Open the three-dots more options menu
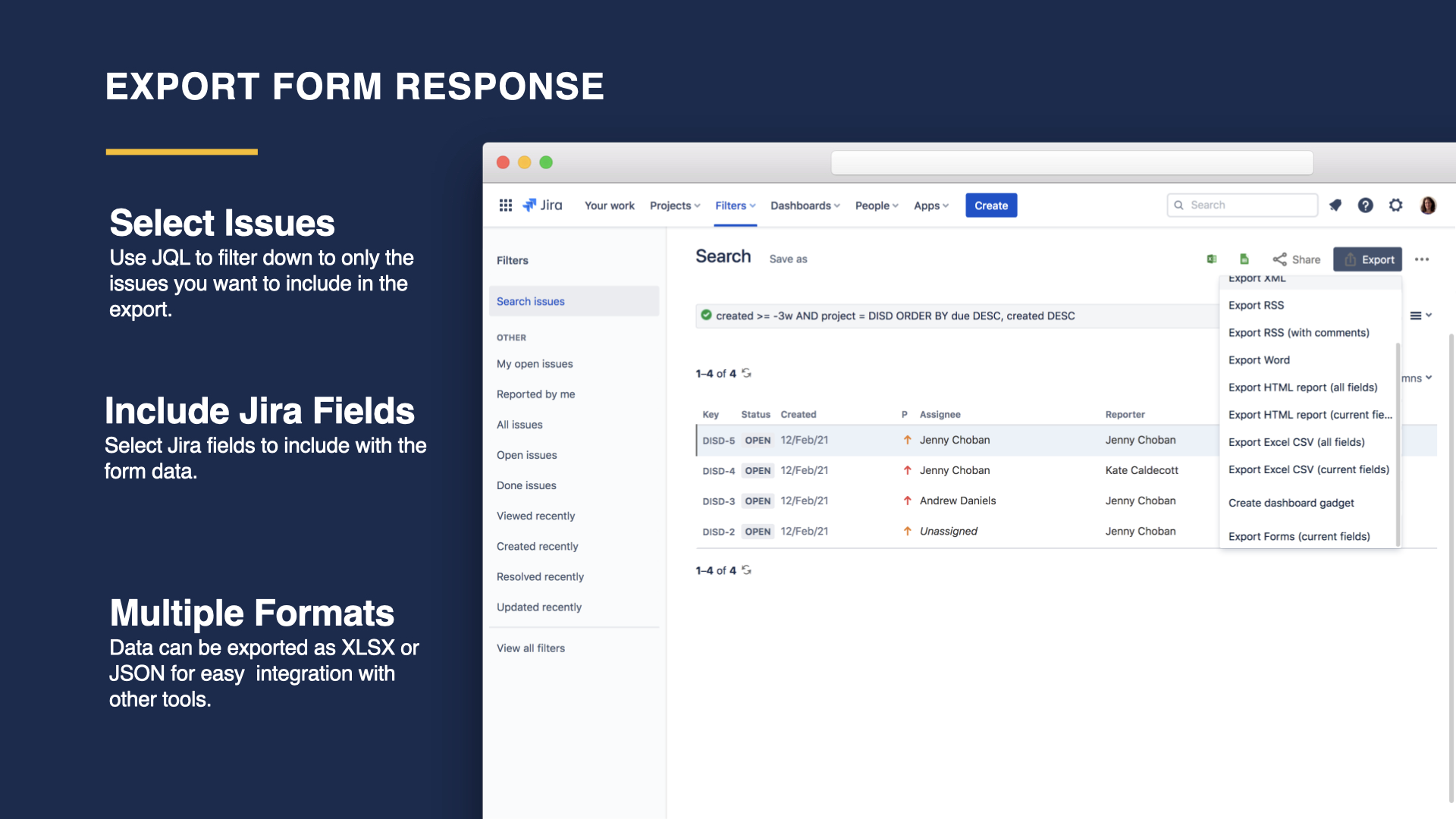 tap(1422, 259)
